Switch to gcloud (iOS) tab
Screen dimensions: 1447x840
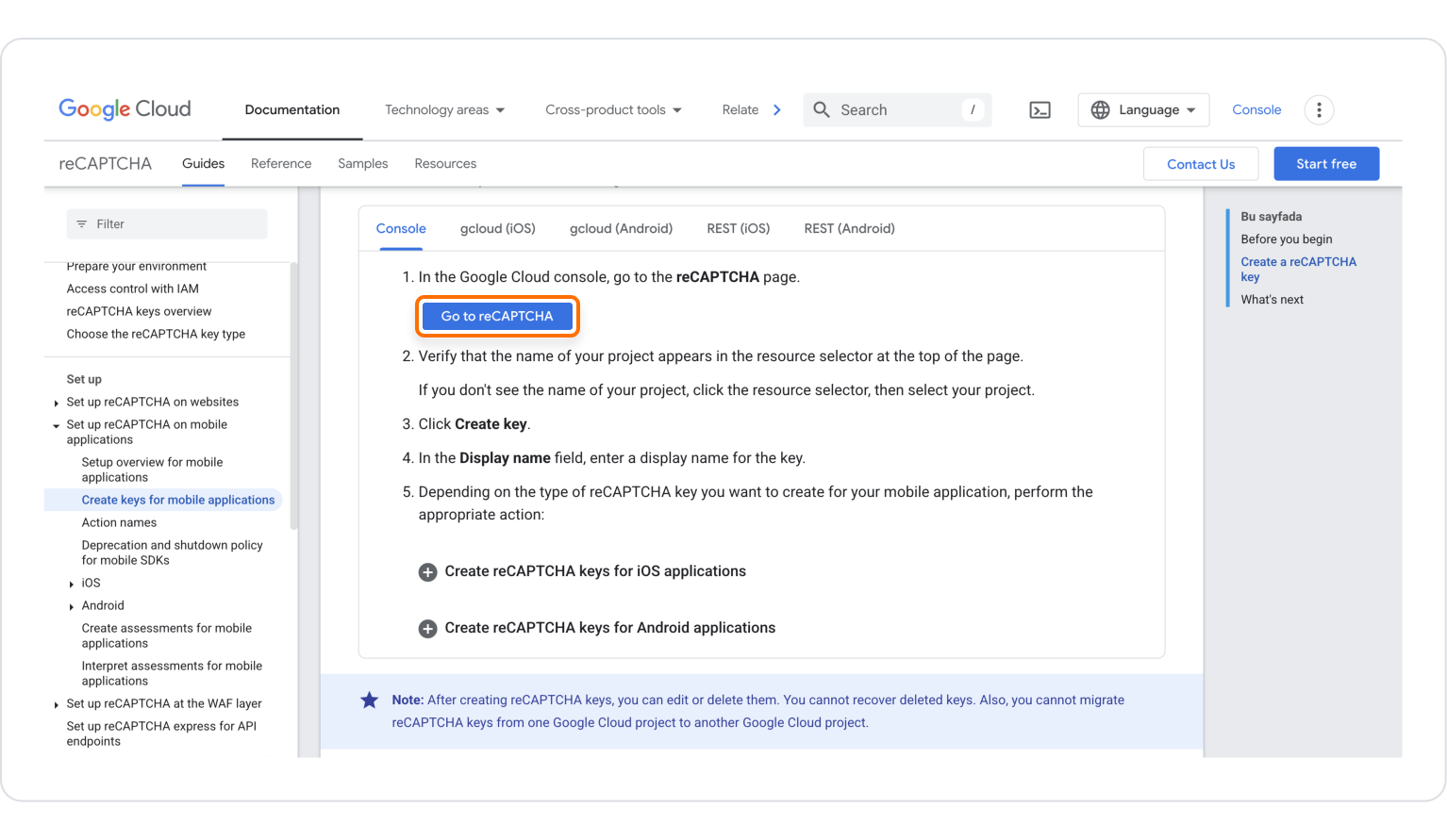(x=498, y=229)
